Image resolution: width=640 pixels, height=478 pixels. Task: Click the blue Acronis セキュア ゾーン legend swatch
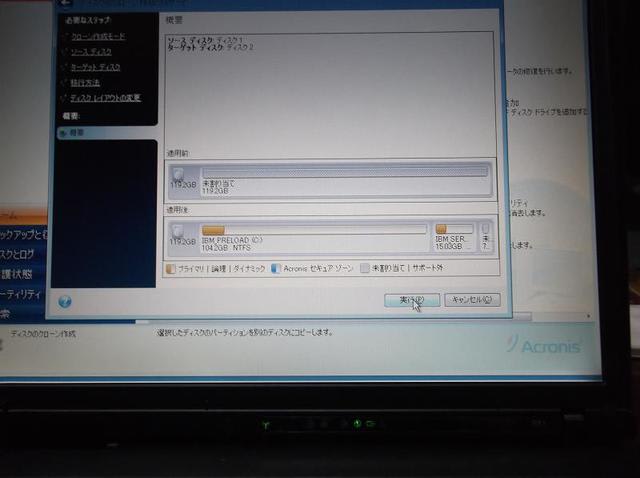(x=276, y=268)
